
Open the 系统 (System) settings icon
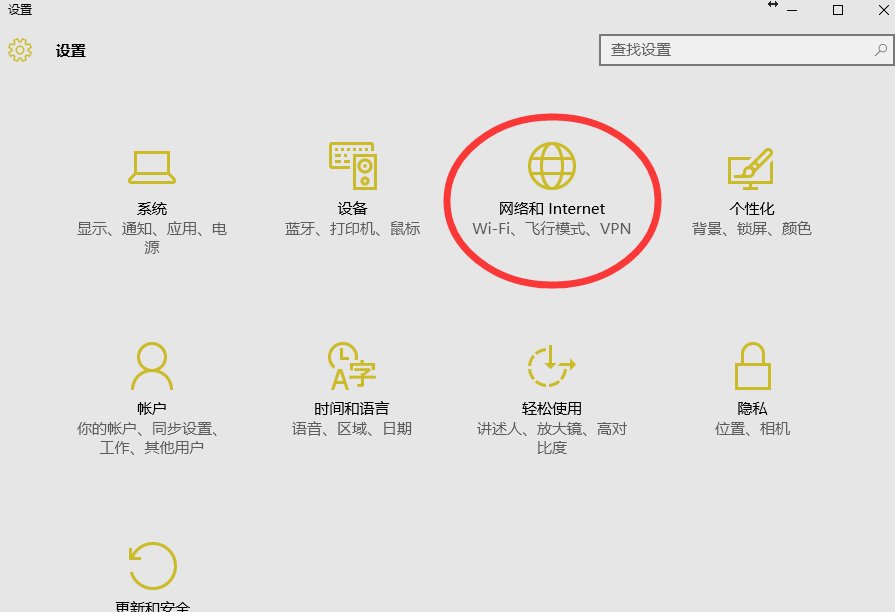pyautogui.click(x=152, y=165)
